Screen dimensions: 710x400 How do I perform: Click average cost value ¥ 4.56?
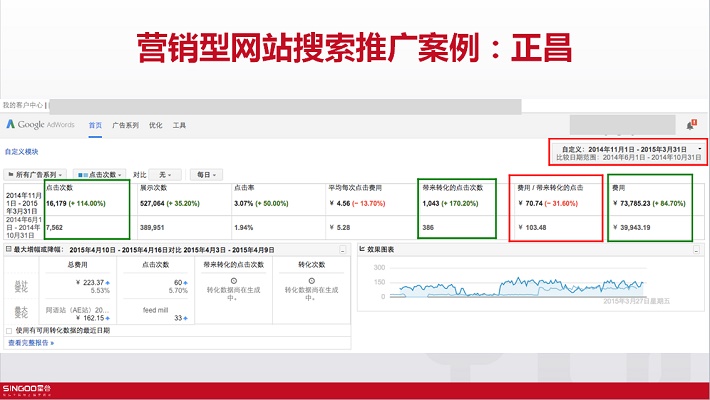click(340, 203)
